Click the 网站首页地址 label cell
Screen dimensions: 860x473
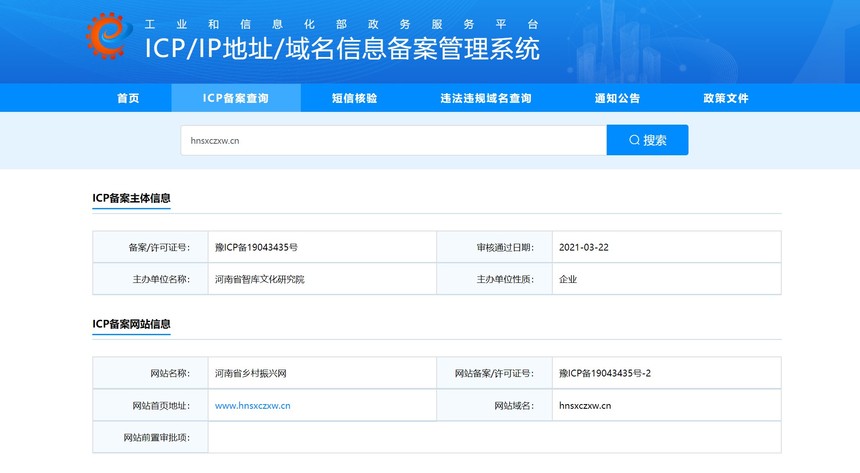pos(150,406)
